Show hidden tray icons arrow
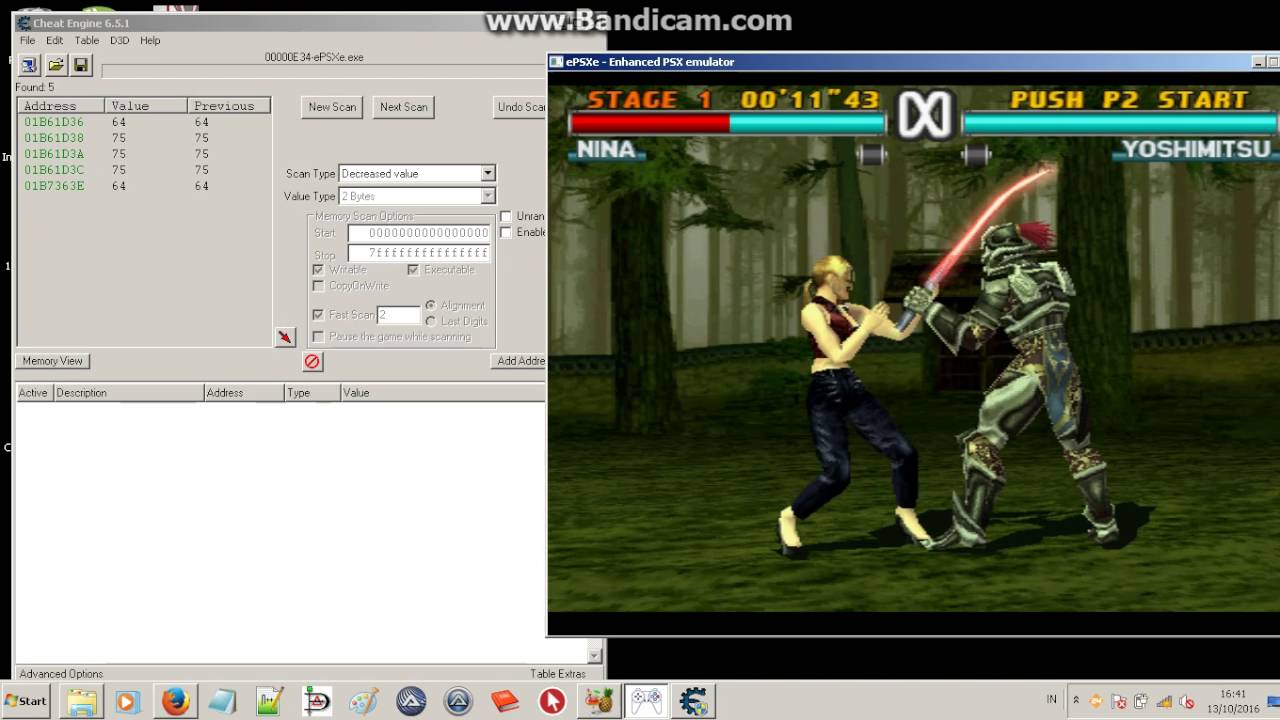Screen dimensions: 1280x720 coord(1075,701)
